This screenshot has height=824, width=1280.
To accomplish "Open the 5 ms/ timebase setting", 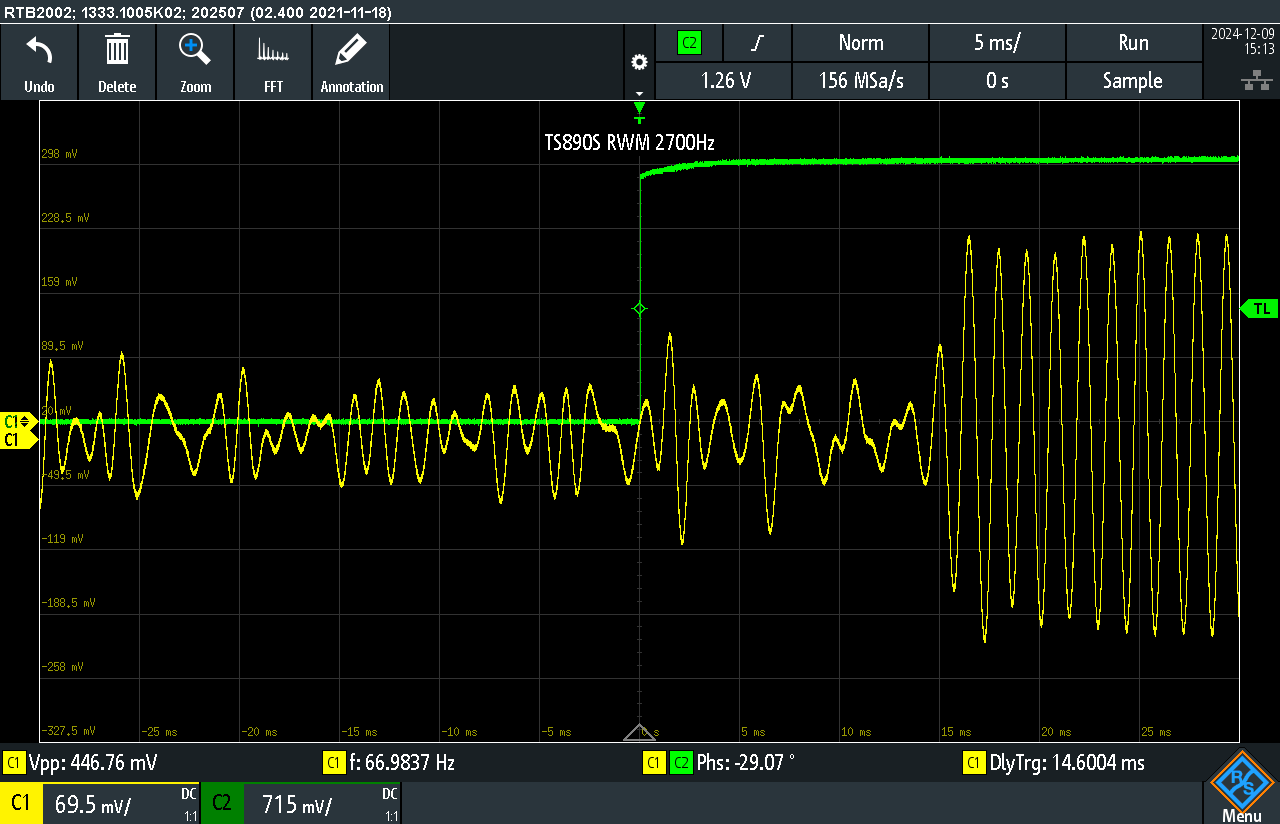I will point(997,43).
